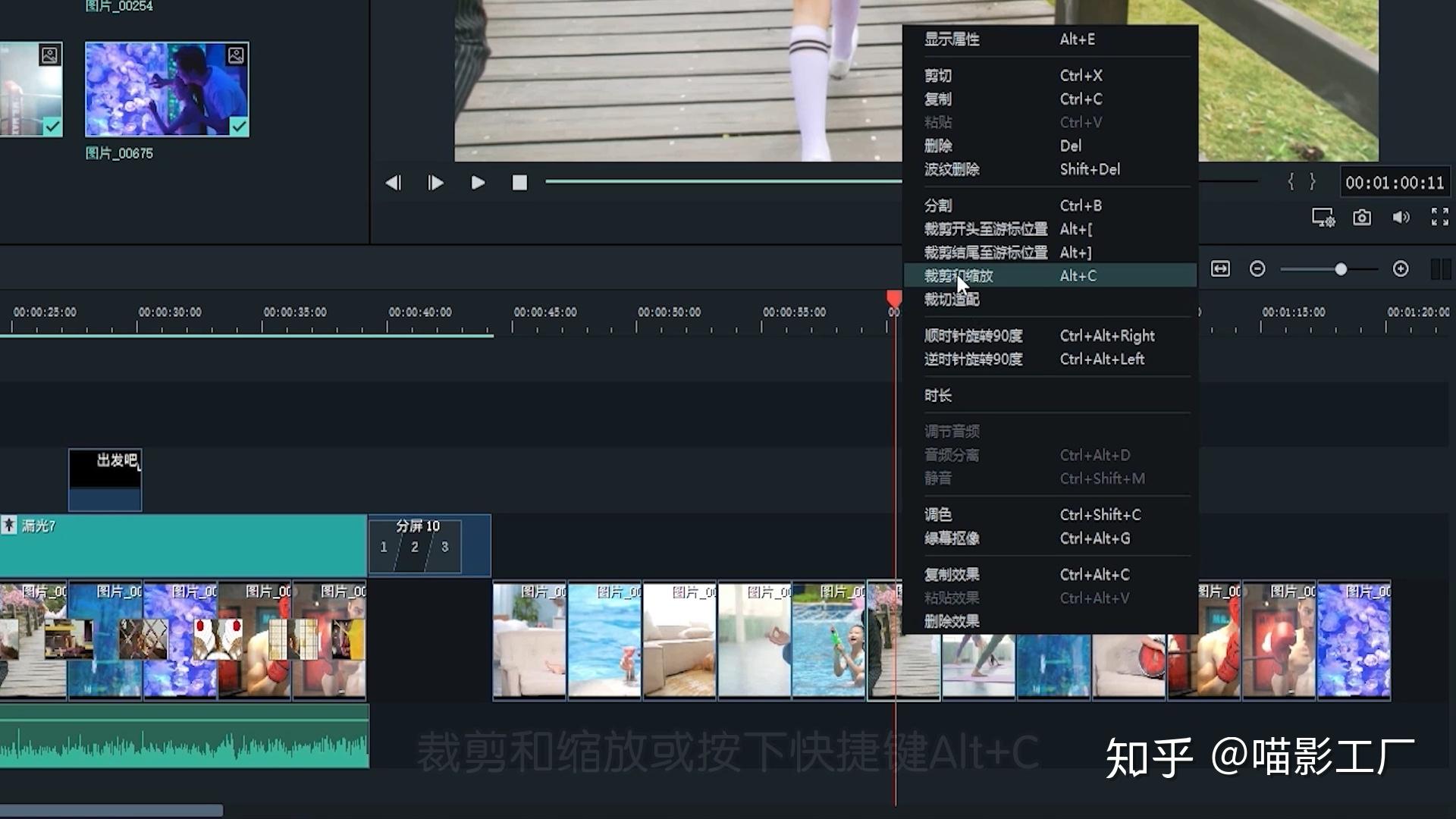The height and width of the screenshot is (819, 1456).
Task: Click the mark-in left brace icon
Action: (1291, 181)
